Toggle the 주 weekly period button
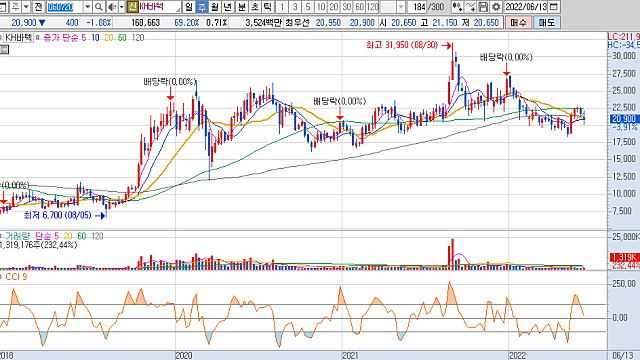 202,7
